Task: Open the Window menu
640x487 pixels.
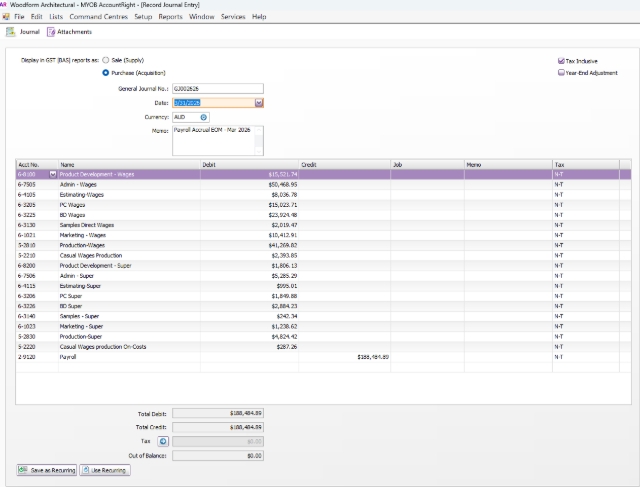Action: (x=202, y=17)
